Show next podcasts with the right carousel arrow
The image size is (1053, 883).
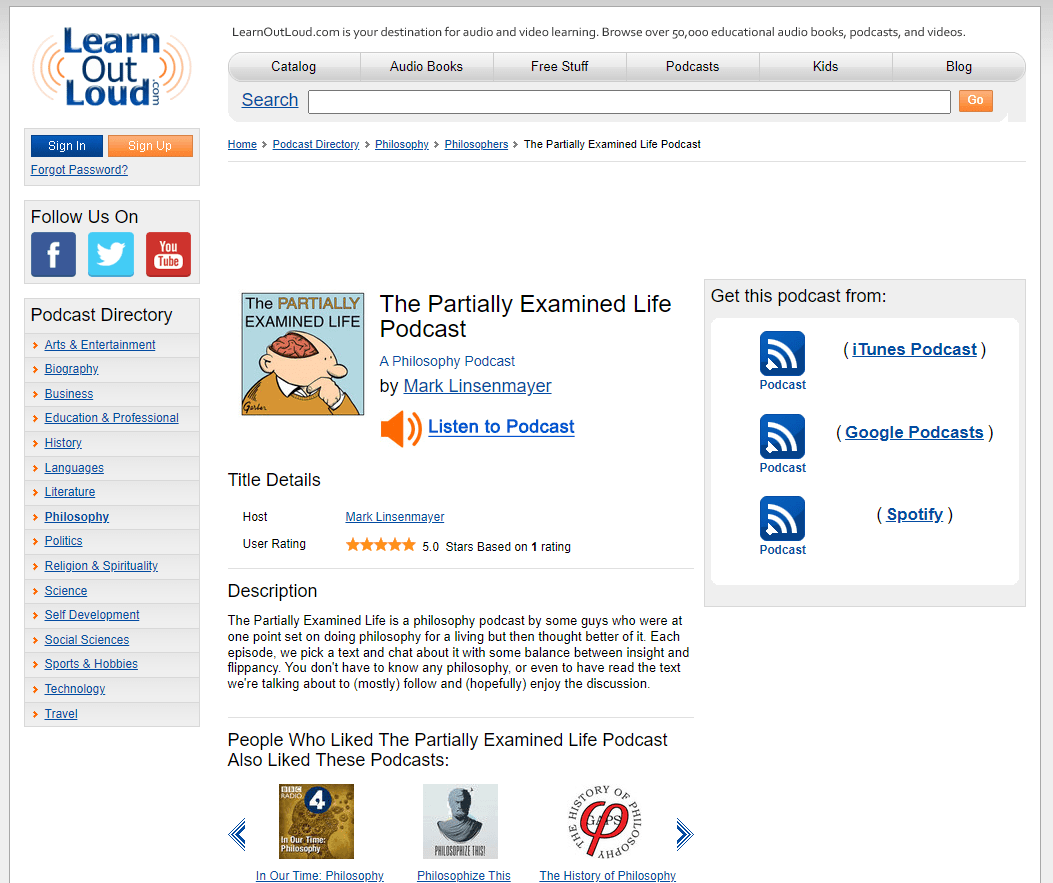pyautogui.click(x=684, y=835)
